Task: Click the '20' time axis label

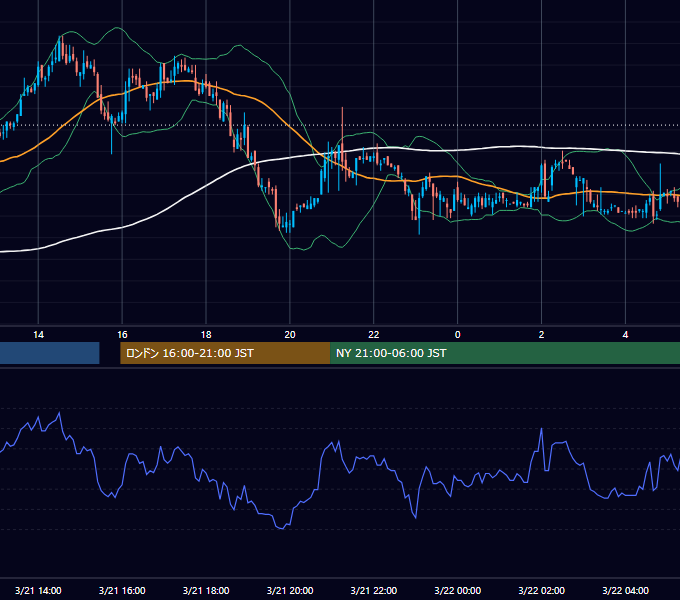Action: [x=290, y=335]
